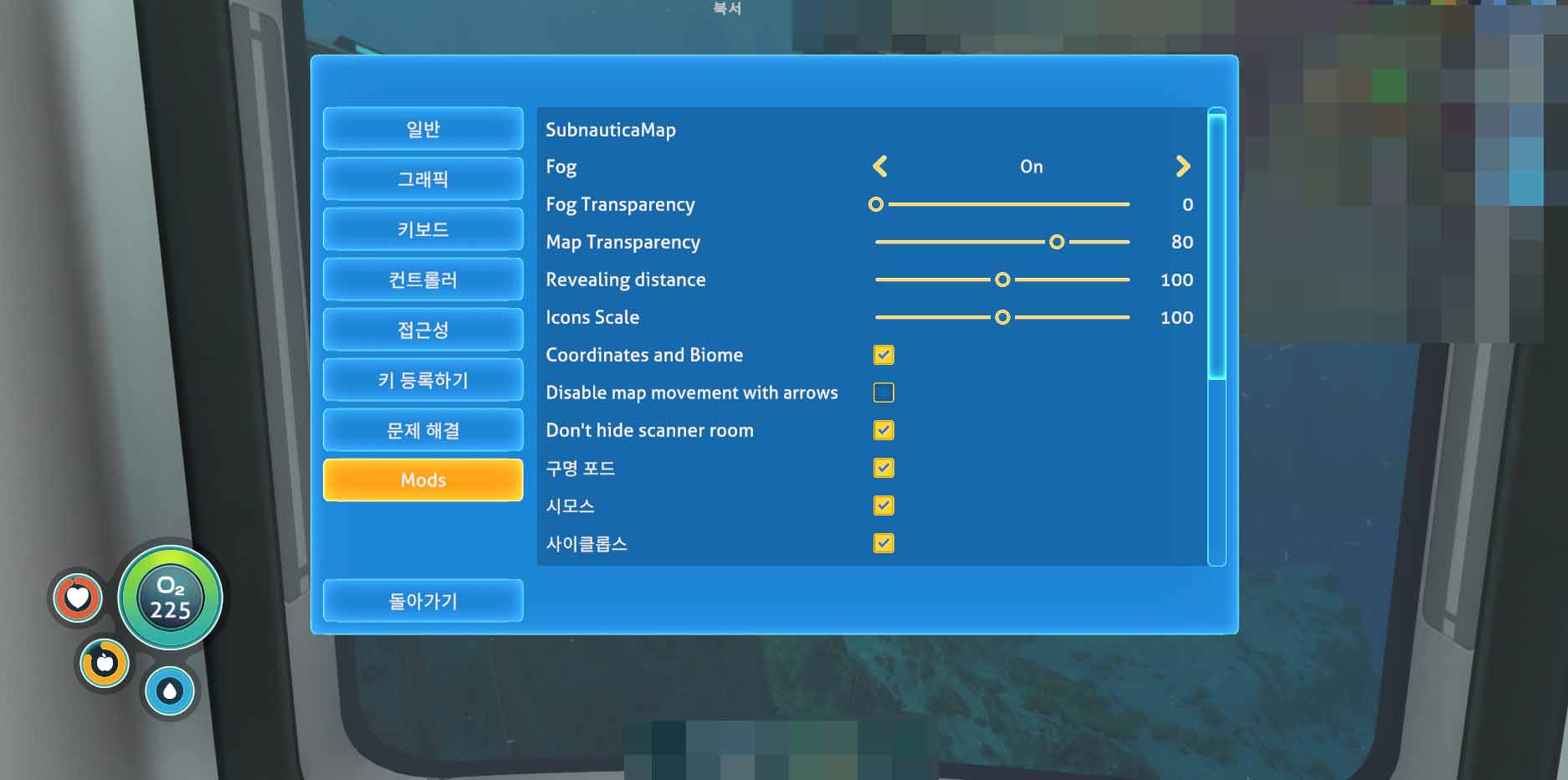Toggle the 시모스 checkbox
1568x780 pixels.
pyautogui.click(x=884, y=505)
